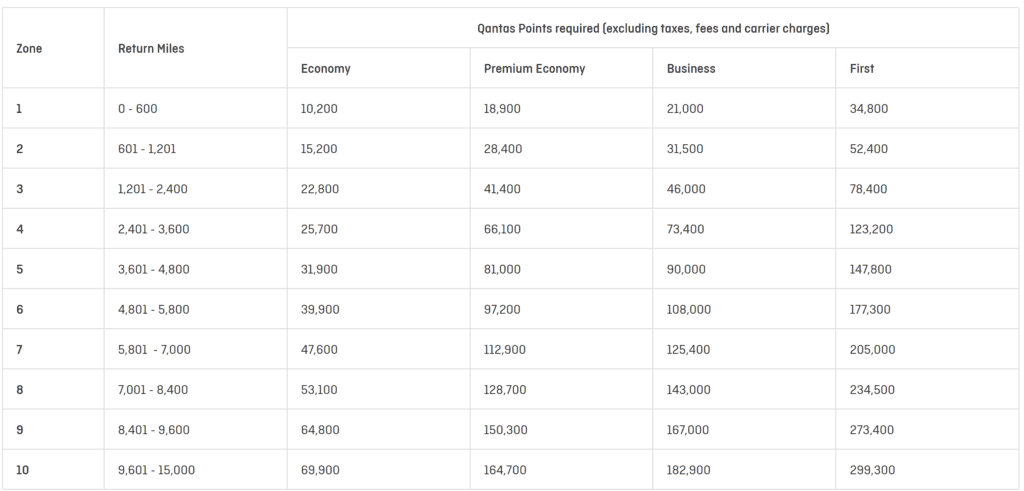1024x491 pixels.
Task: Click the Zone 10 row number
Action: (x=22, y=470)
